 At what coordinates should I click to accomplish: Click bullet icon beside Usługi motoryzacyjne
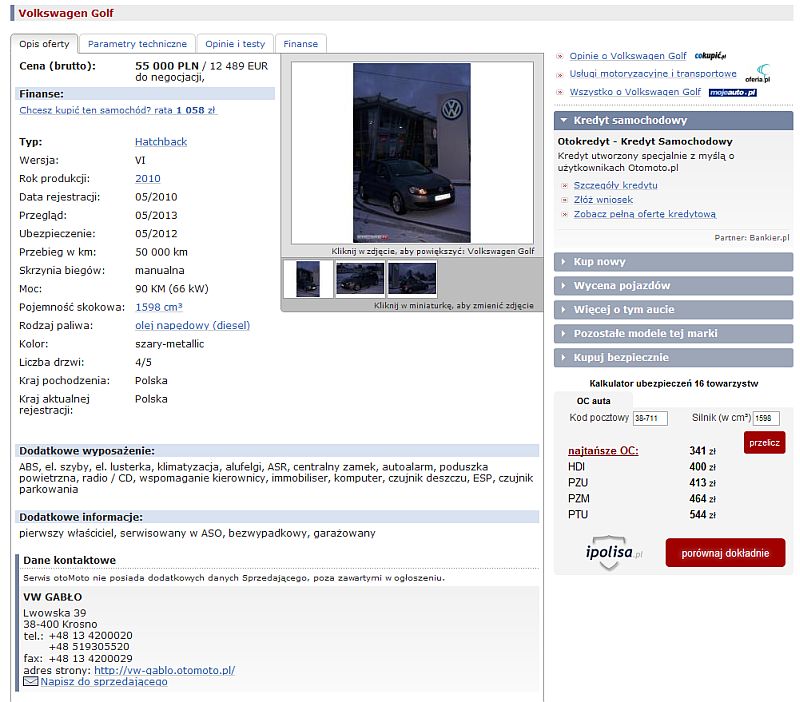point(560,74)
